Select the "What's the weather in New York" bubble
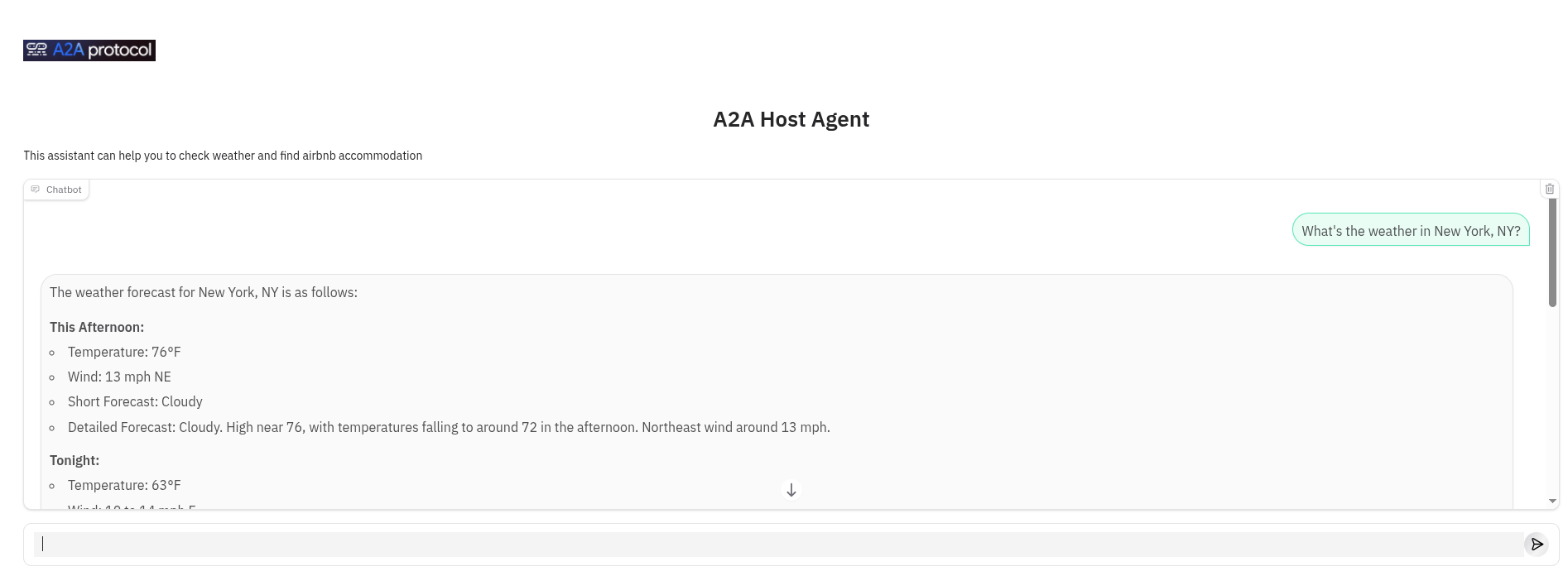 (x=1411, y=231)
